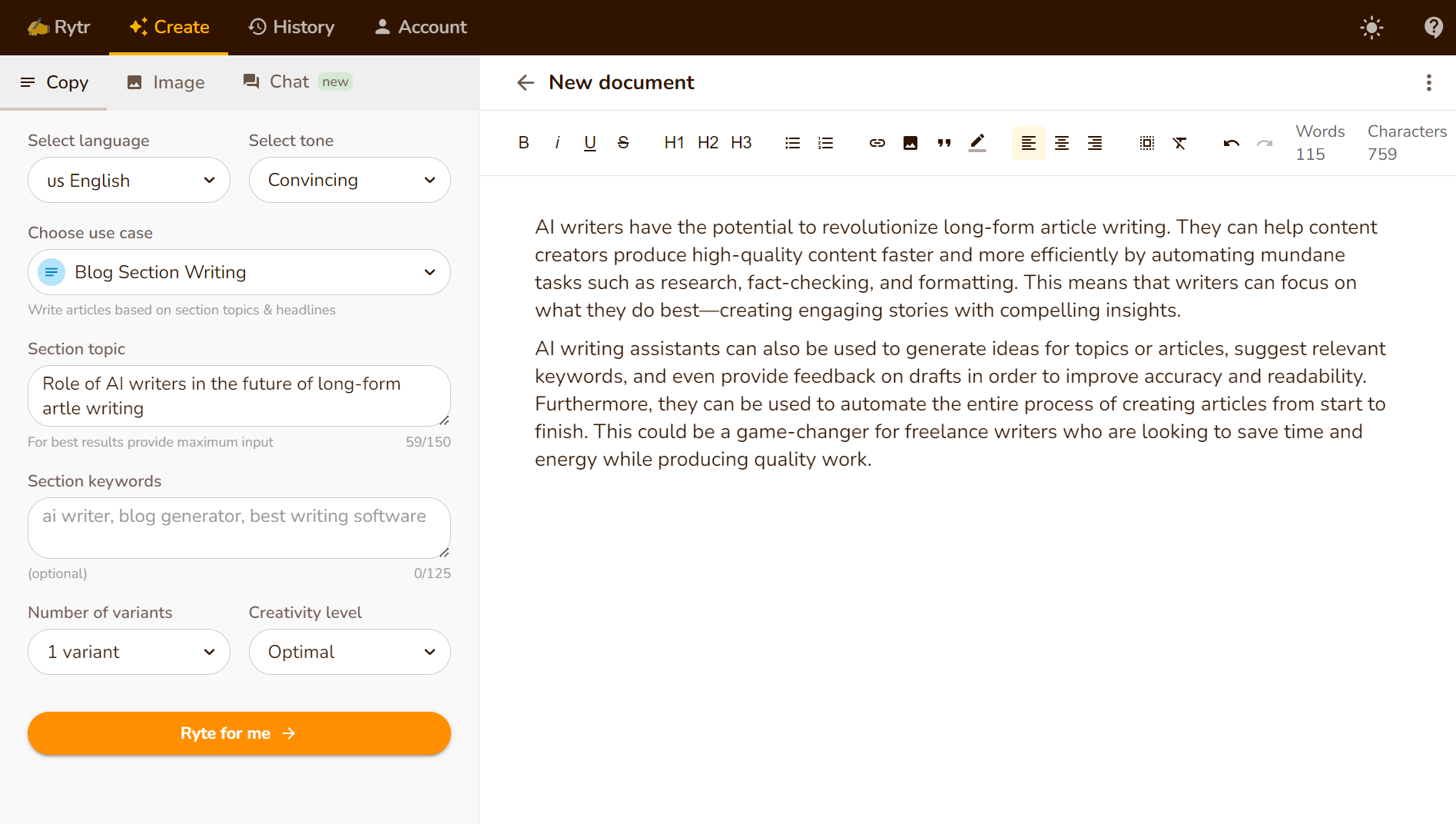Click the 0/125 keywords counter
The image size is (1456, 824).
pyautogui.click(x=432, y=573)
